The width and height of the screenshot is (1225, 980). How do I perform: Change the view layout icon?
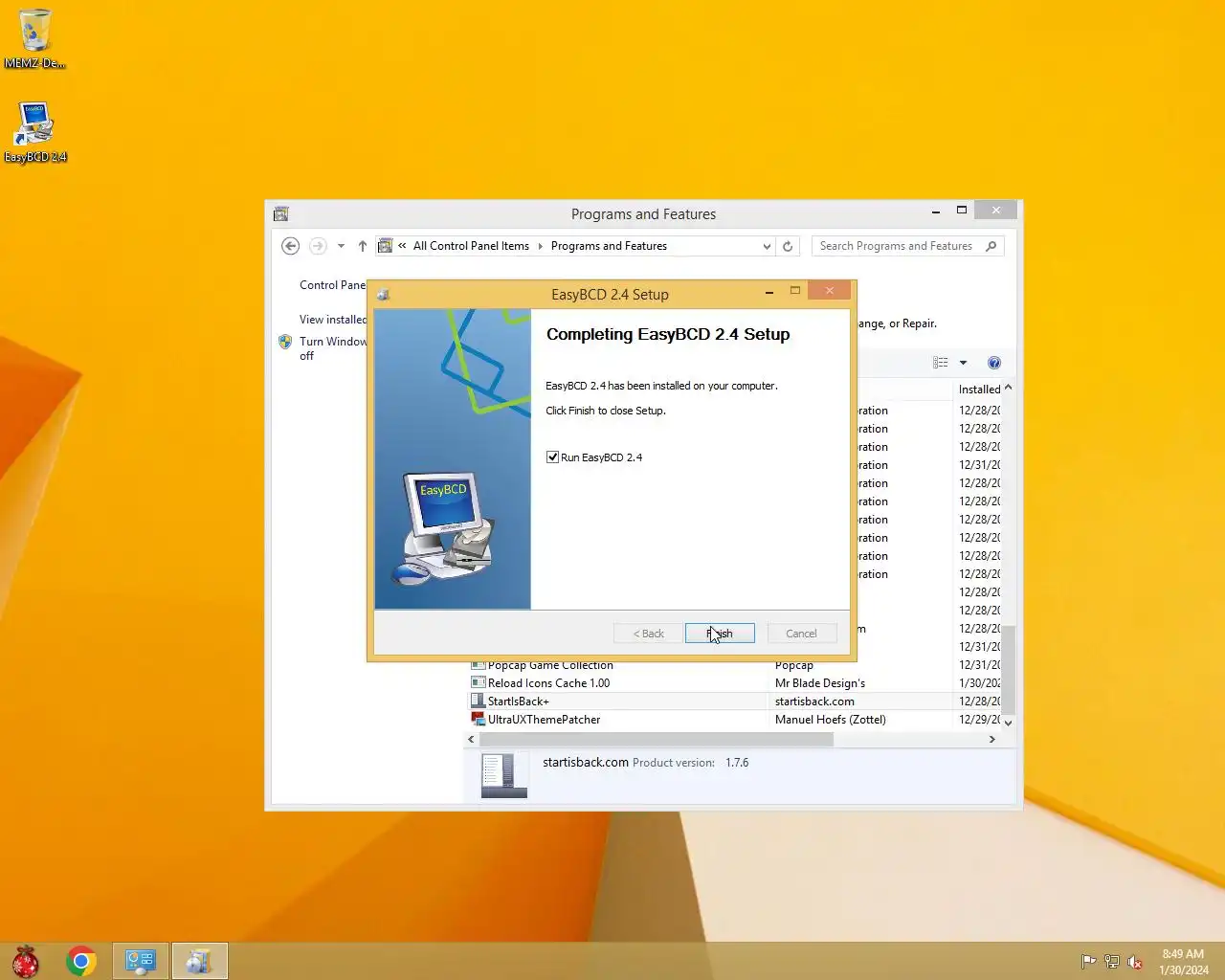[941, 363]
